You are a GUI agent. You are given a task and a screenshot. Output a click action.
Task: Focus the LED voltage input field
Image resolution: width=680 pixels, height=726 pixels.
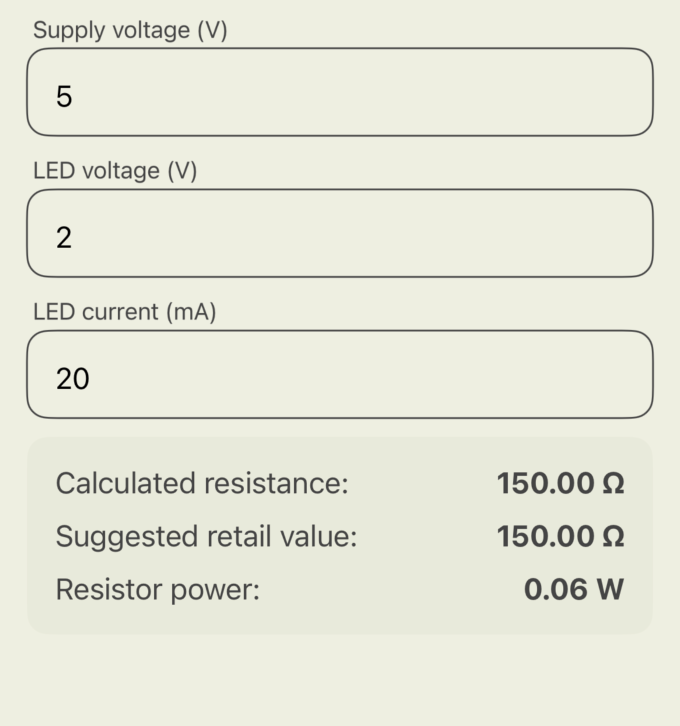tap(340, 233)
